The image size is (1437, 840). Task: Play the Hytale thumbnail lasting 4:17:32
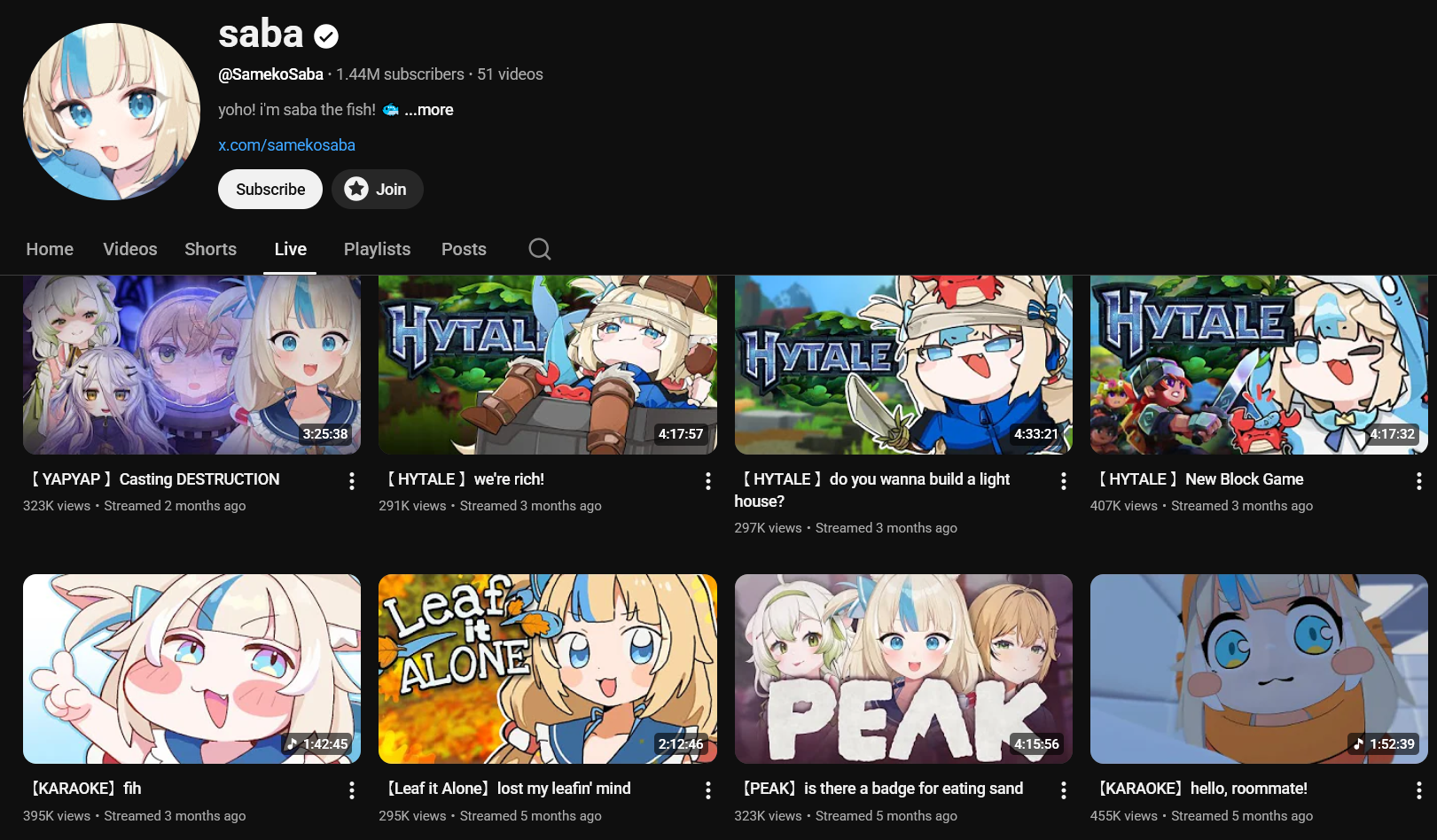point(1259,365)
